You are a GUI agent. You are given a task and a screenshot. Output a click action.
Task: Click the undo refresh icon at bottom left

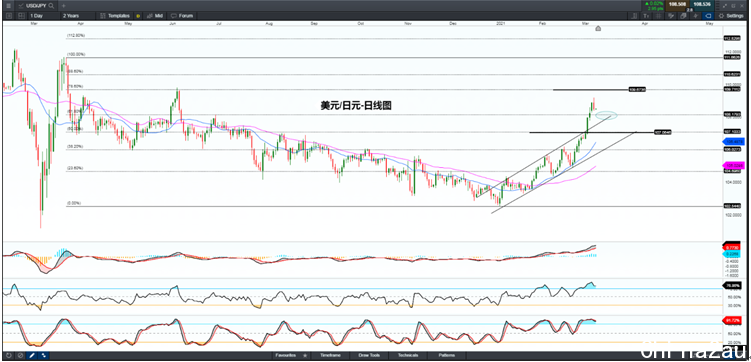[9, 356]
